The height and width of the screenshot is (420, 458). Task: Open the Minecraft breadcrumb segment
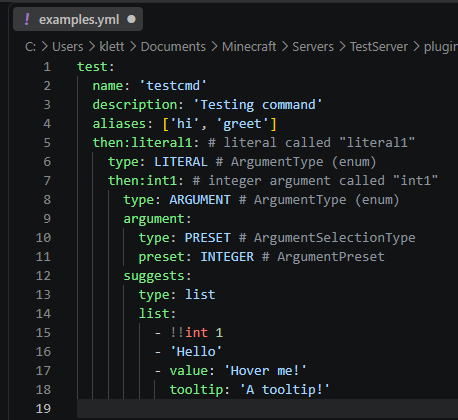(x=249, y=47)
